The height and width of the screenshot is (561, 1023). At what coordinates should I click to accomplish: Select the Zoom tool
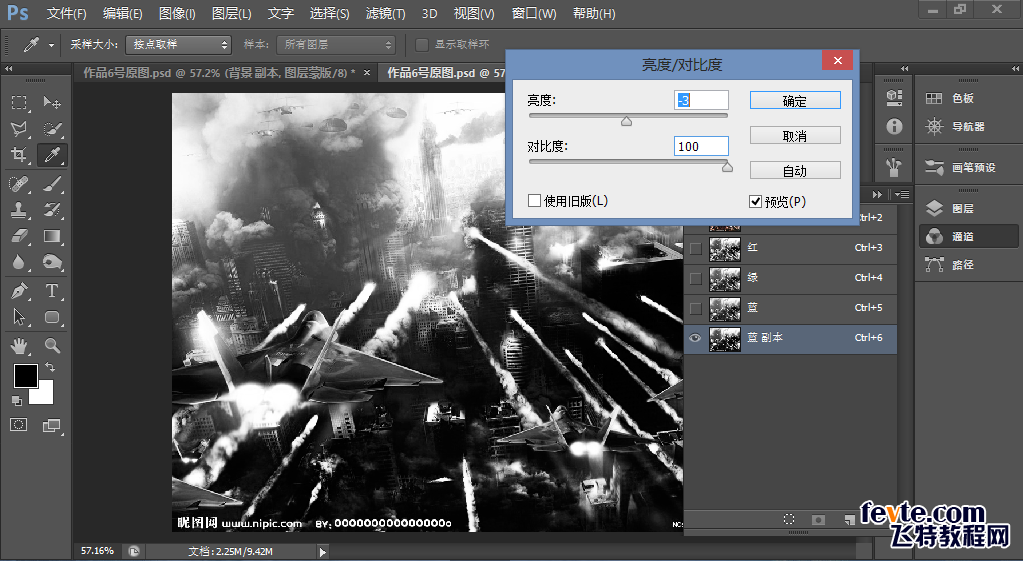52,345
